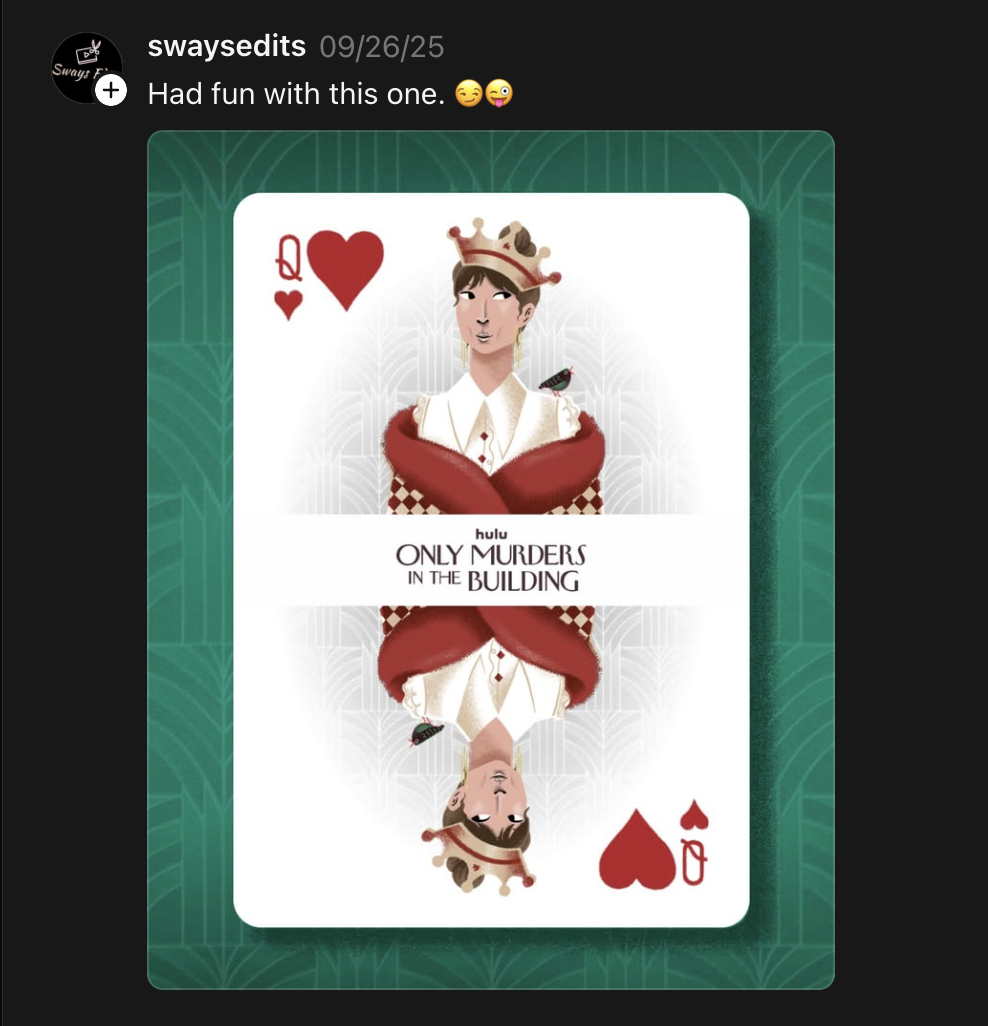
Task: Click the large upright red heart
Action: (345, 269)
